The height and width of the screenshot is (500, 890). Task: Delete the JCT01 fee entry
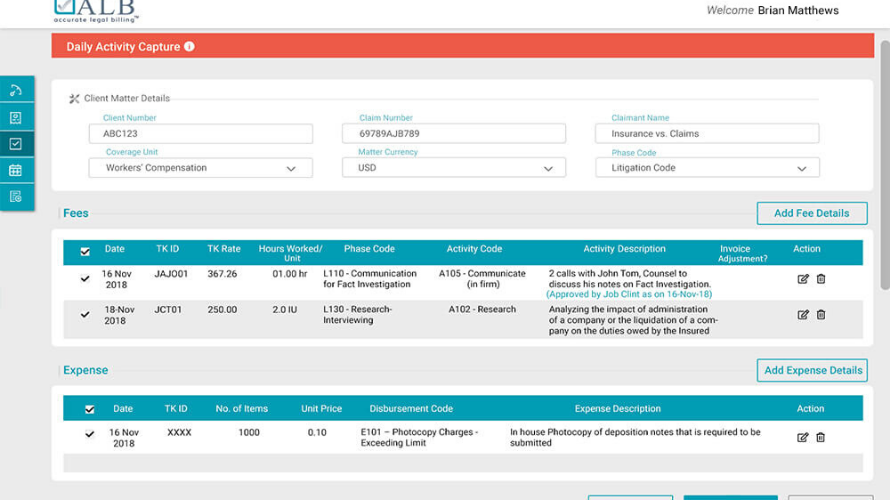click(x=821, y=314)
